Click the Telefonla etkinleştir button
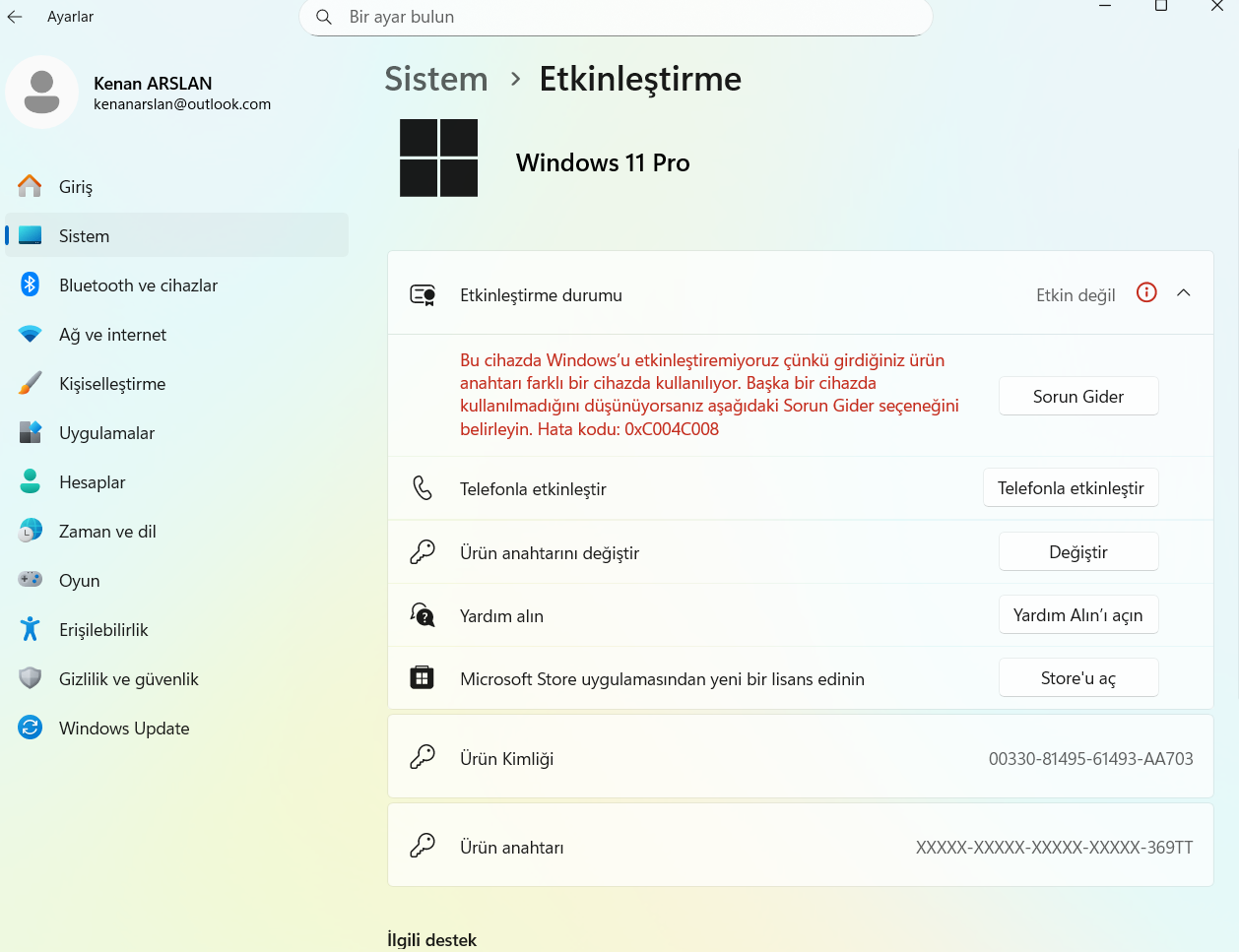1239x952 pixels. pyautogui.click(x=1071, y=488)
